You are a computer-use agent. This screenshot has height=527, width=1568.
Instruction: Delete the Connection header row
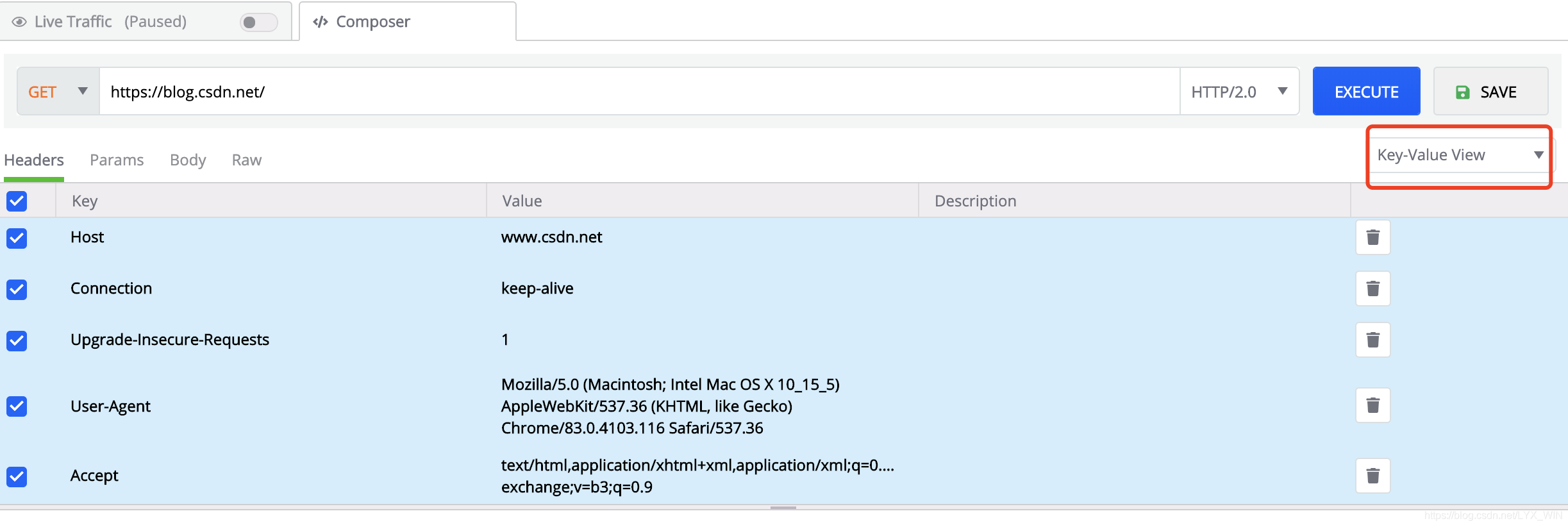(x=1372, y=289)
